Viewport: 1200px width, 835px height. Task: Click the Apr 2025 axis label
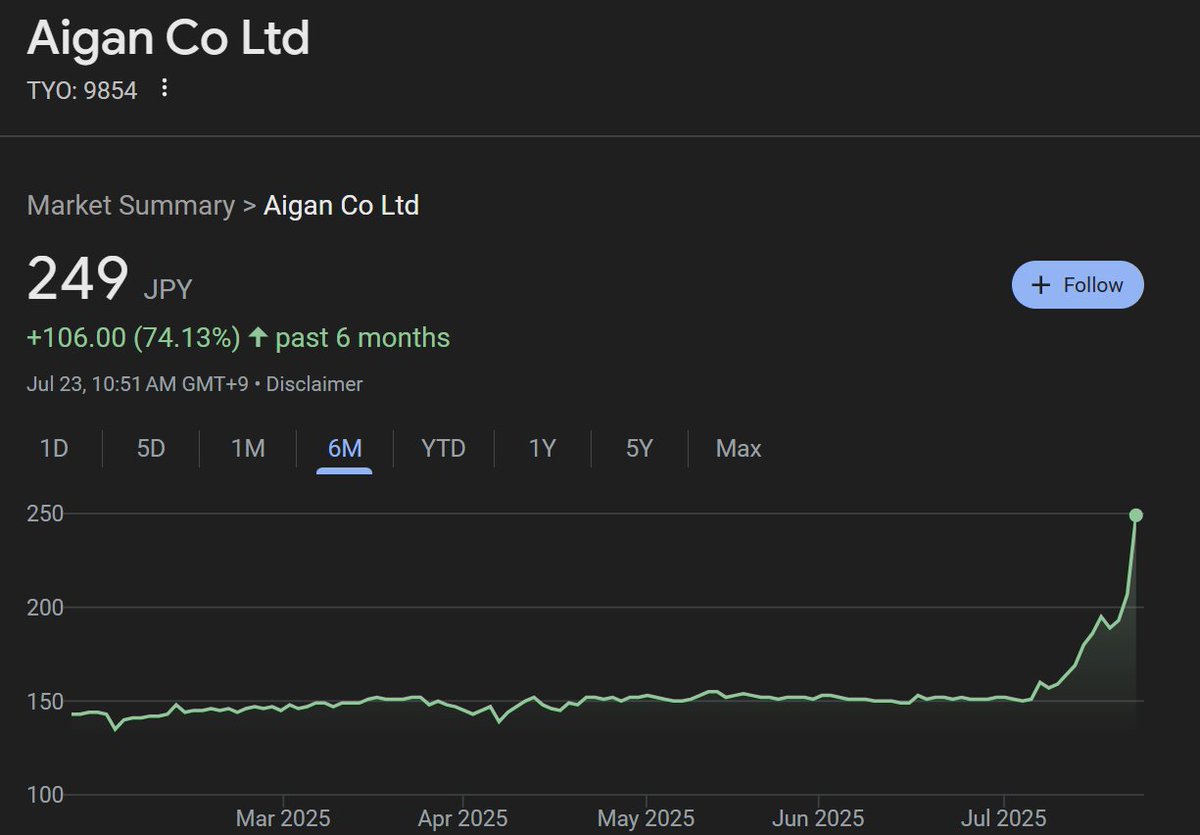[x=463, y=818]
